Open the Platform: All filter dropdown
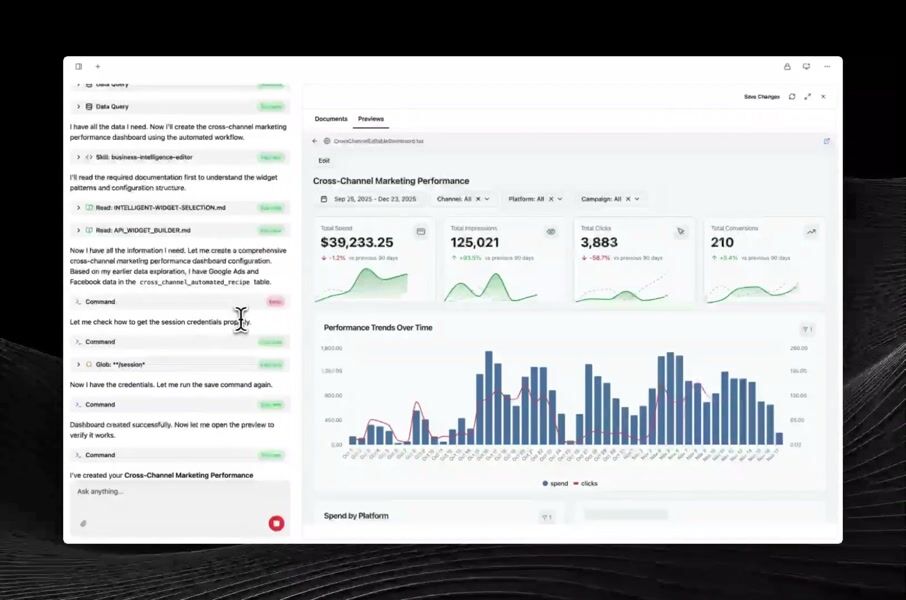 click(x=535, y=199)
